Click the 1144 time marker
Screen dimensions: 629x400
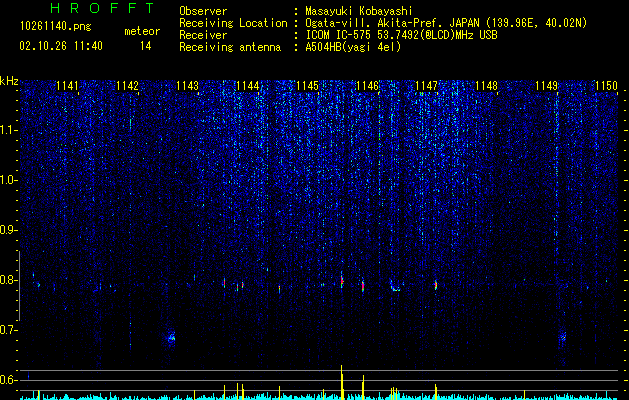click(x=248, y=86)
